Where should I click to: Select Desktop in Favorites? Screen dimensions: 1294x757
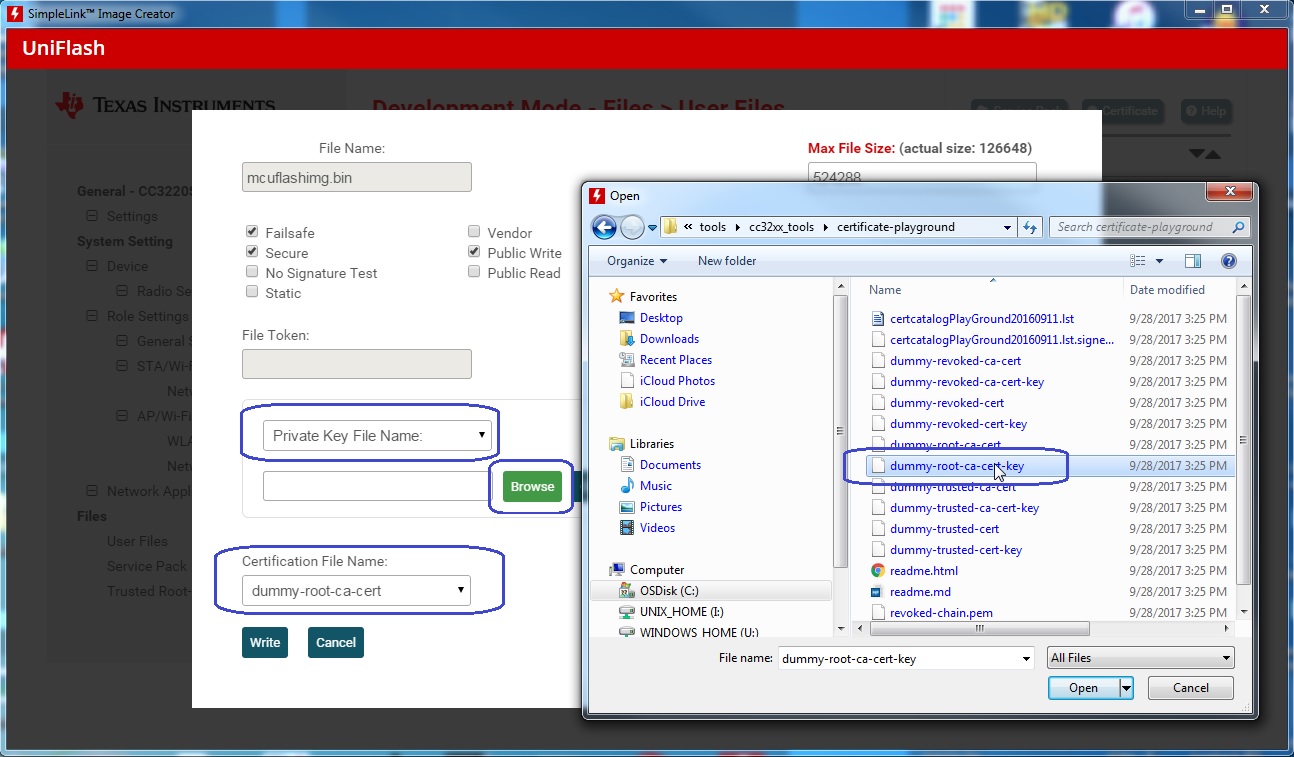point(661,318)
